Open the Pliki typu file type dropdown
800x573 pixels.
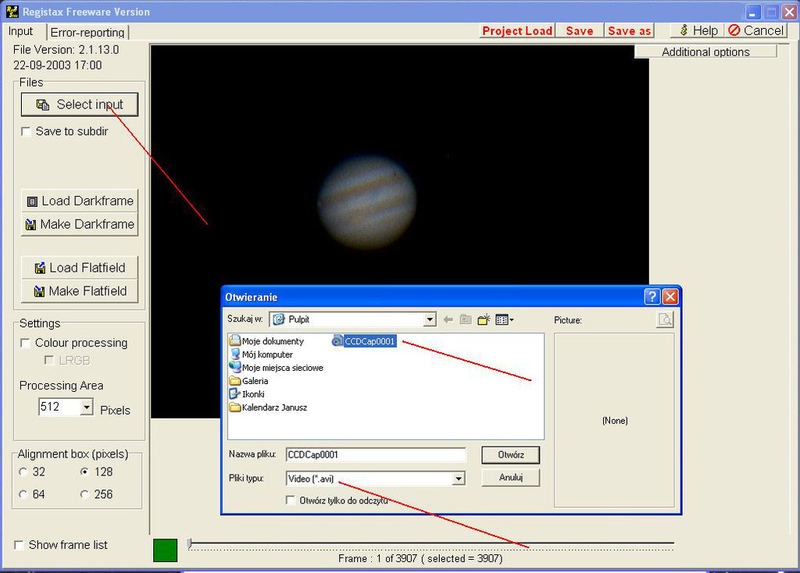coord(458,479)
